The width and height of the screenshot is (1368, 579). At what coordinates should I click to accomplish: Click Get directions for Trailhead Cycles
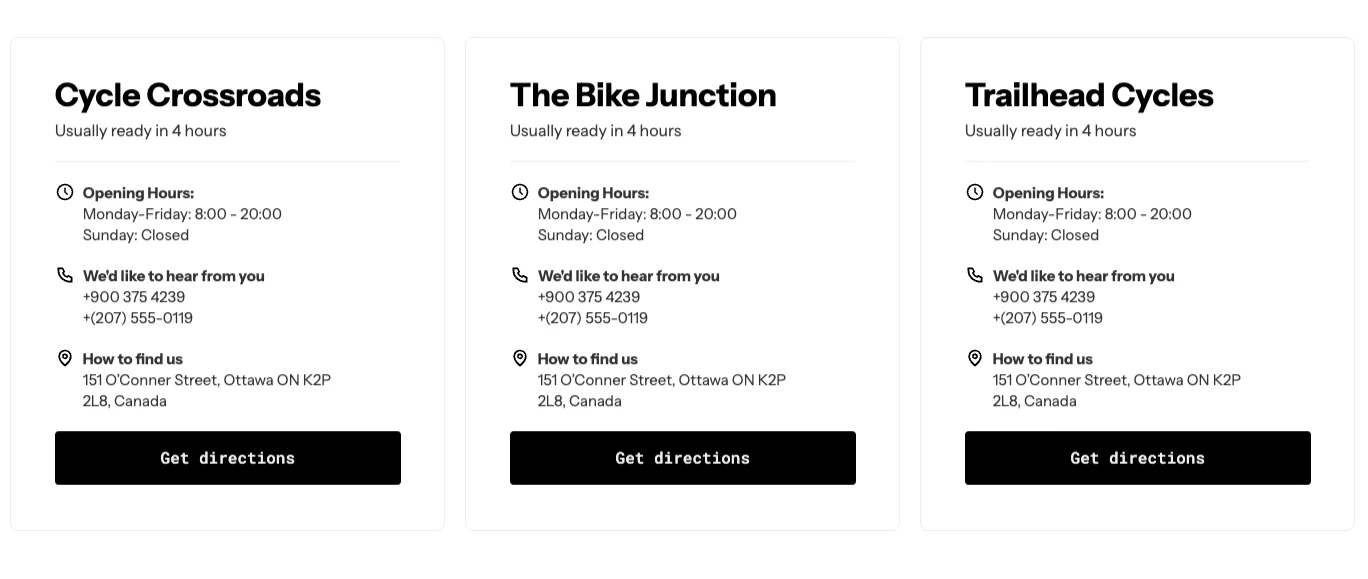coord(1137,457)
